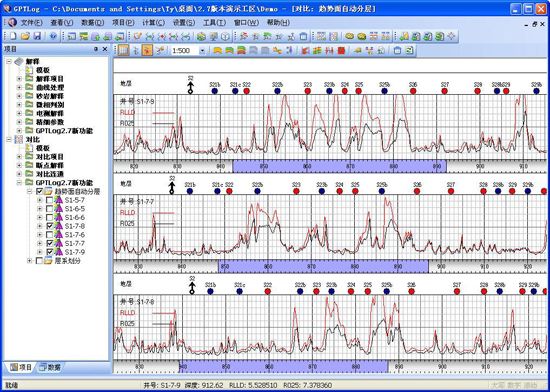Click the grid display icon left of scale box
Image resolution: width=550 pixels, height=392 pixels.
tap(123, 50)
